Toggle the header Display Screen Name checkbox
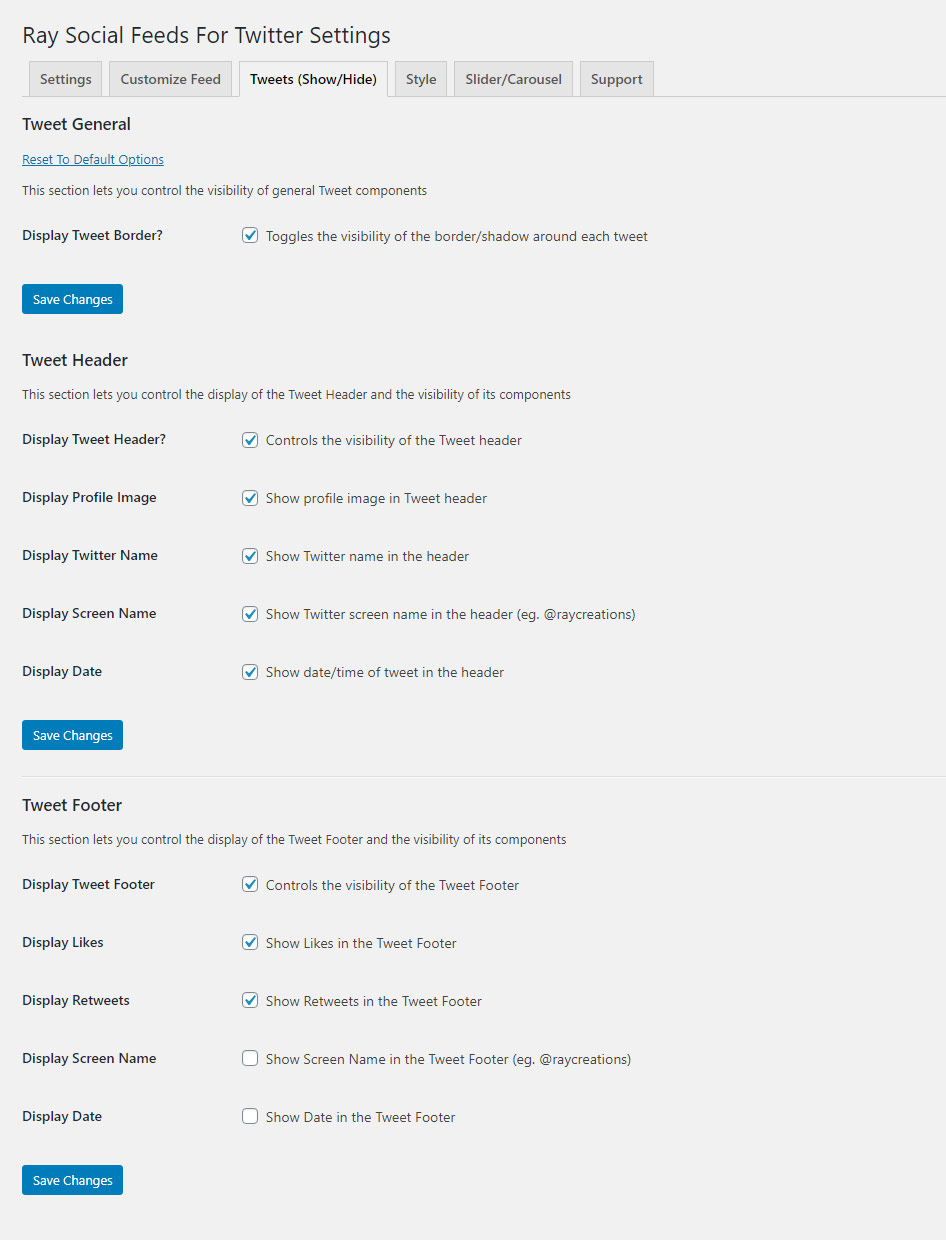Screen dimensions: 946x1240 click(250, 613)
